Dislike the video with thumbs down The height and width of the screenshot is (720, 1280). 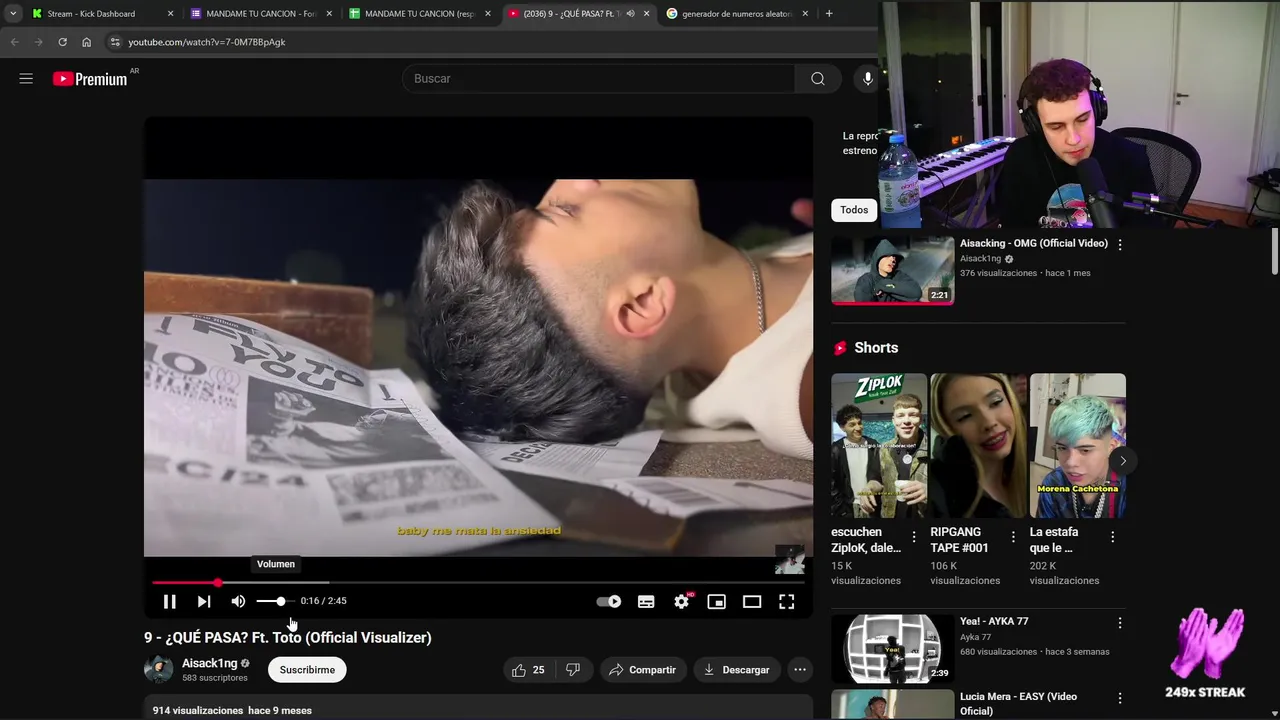coord(573,670)
